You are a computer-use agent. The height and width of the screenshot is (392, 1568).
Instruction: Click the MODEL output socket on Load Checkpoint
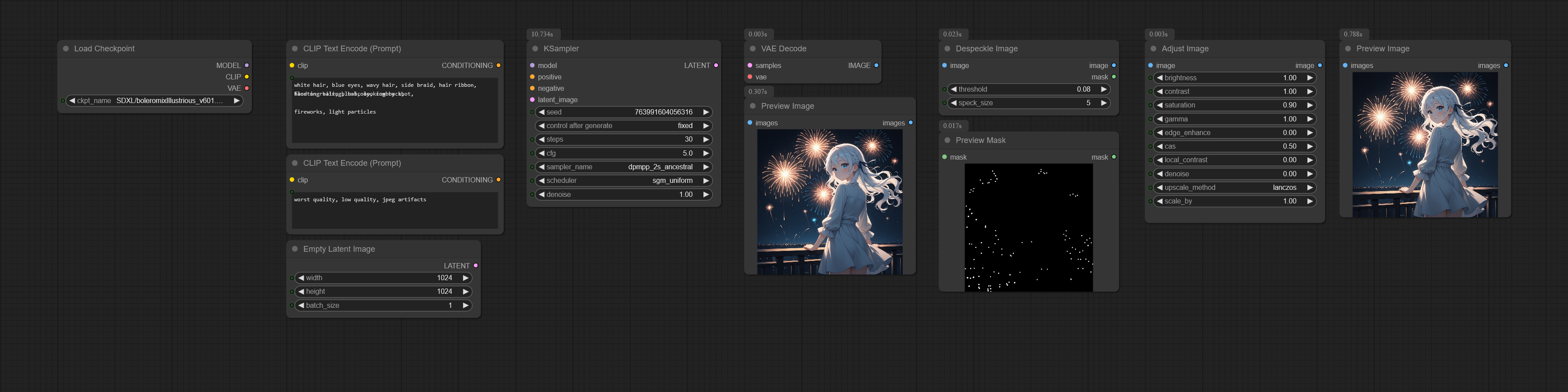click(247, 65)
